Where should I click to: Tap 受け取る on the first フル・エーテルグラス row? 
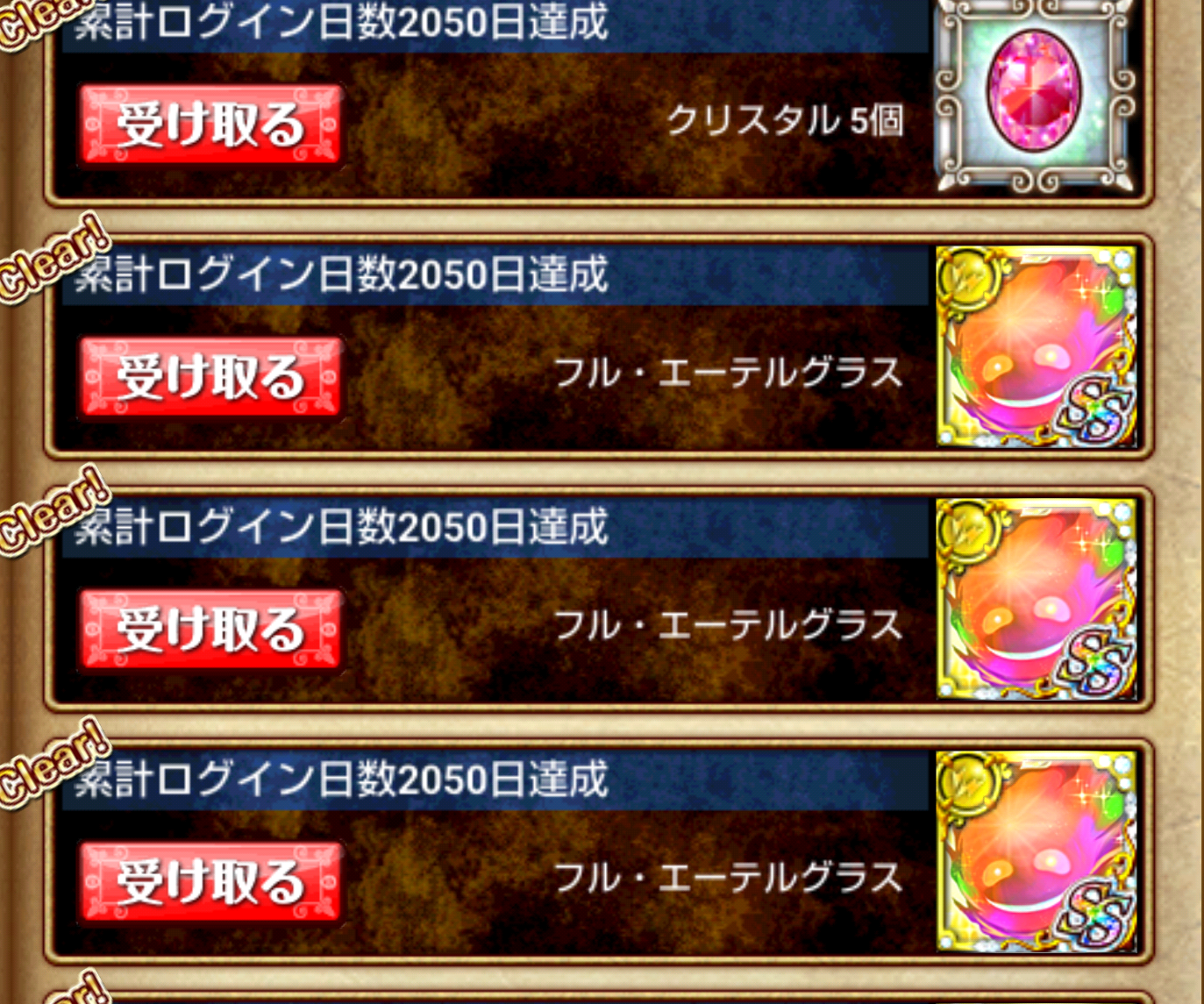pos(210,377)
